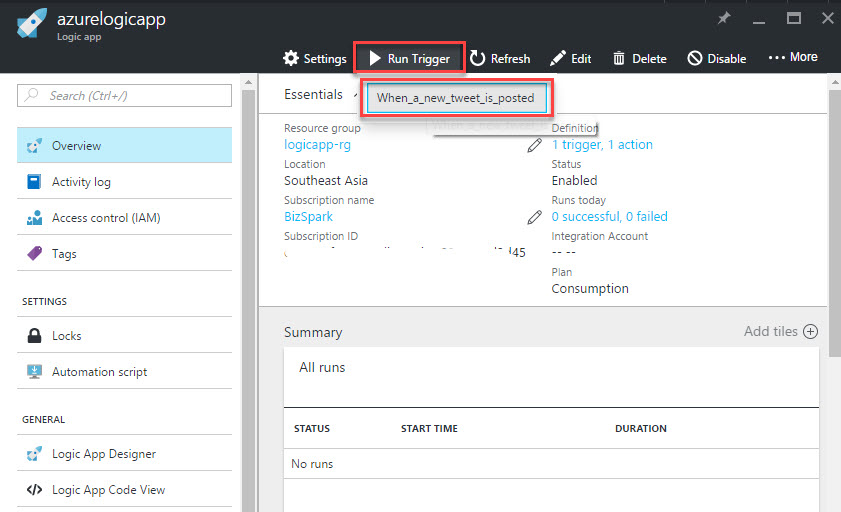This screenshot has width=841, height=512.
Task: Click the STATUS column header
Action: coord(312,428)
